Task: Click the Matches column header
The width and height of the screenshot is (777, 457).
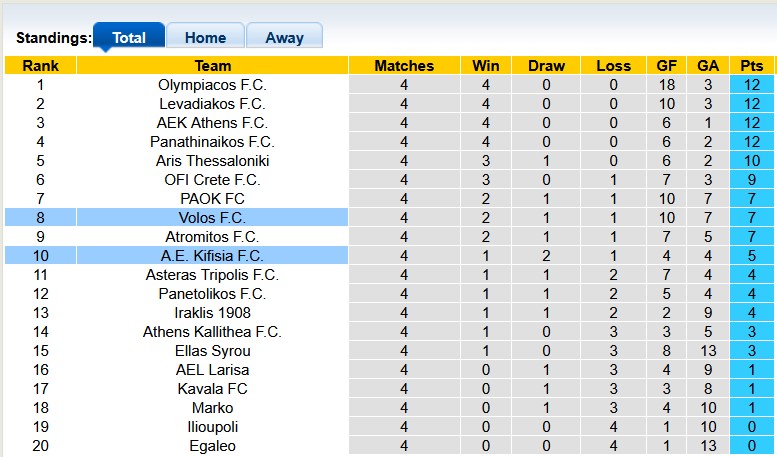Action: click(404, 66)
